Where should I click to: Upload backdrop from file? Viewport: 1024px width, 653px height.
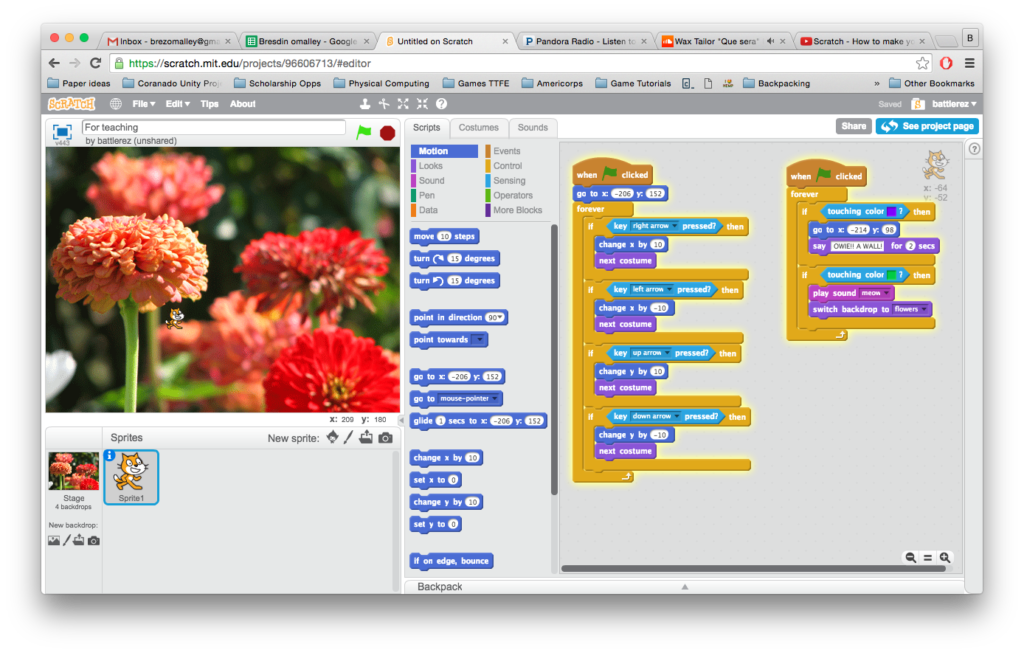[78, 540]
